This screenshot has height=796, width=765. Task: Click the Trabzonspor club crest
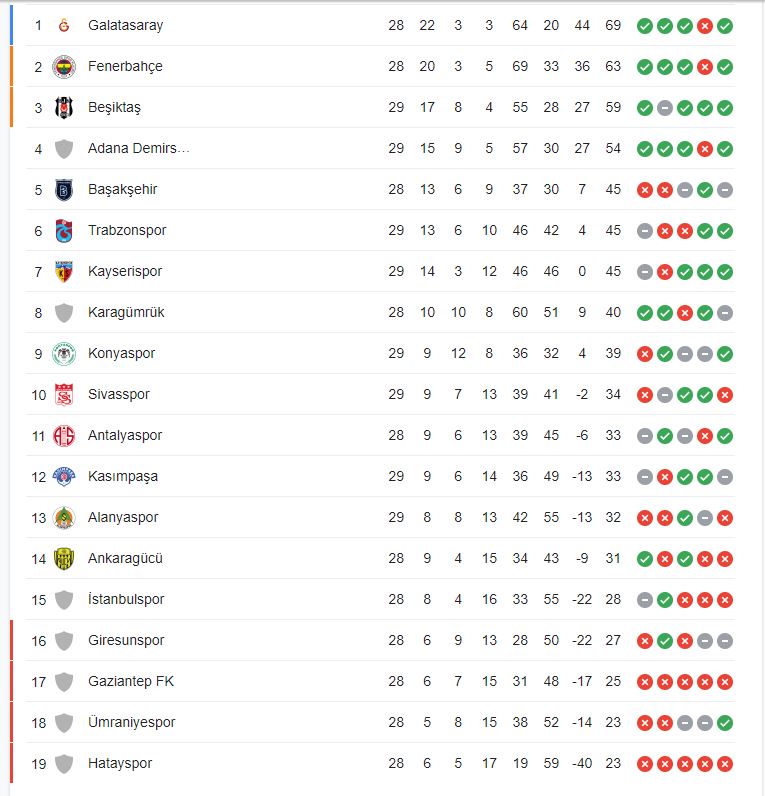point(64,230)
